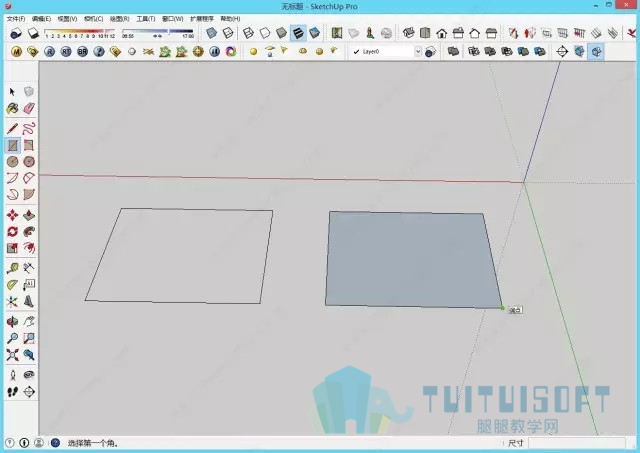The width and height of the screenshot is (640, 453).
Task: Activate the Move tool
Action: pos(12,215)
